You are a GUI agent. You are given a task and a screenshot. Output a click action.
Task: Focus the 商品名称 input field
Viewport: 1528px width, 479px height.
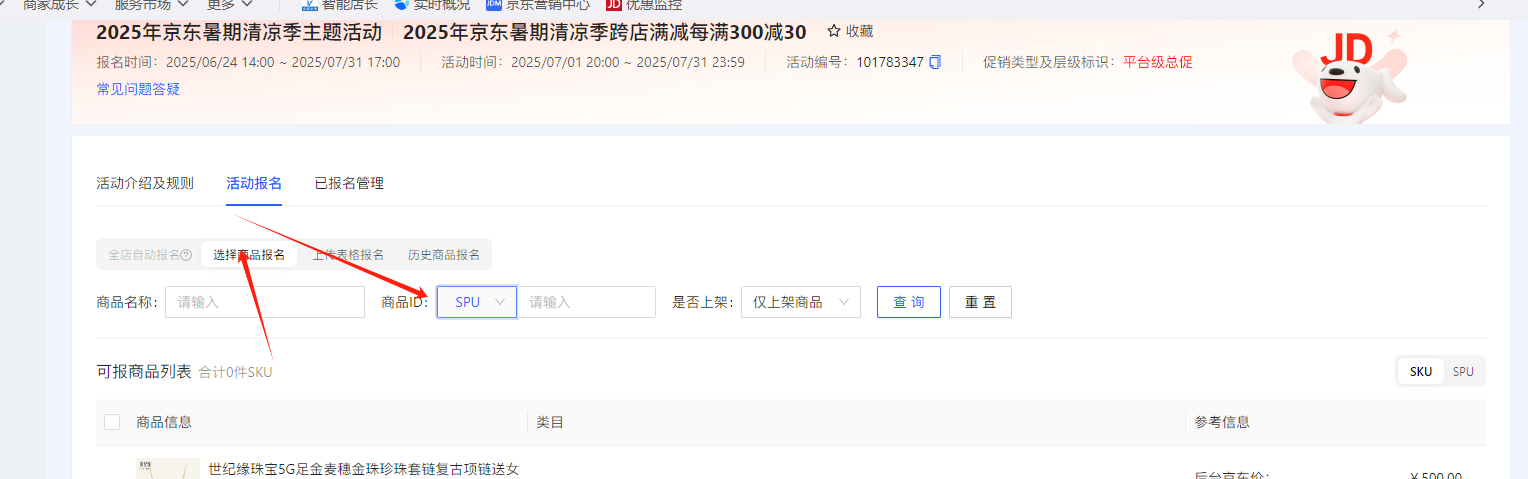tap(265, 302)
